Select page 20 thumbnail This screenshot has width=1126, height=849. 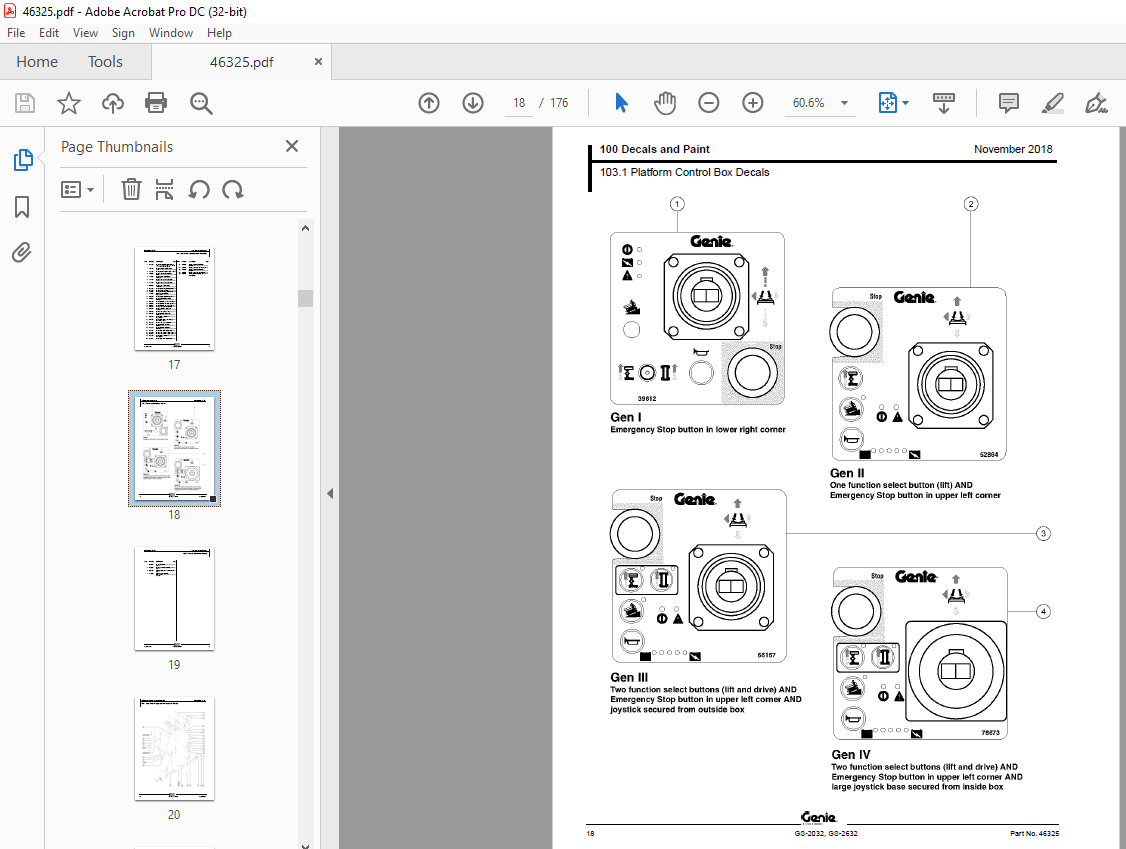point(175,748)
